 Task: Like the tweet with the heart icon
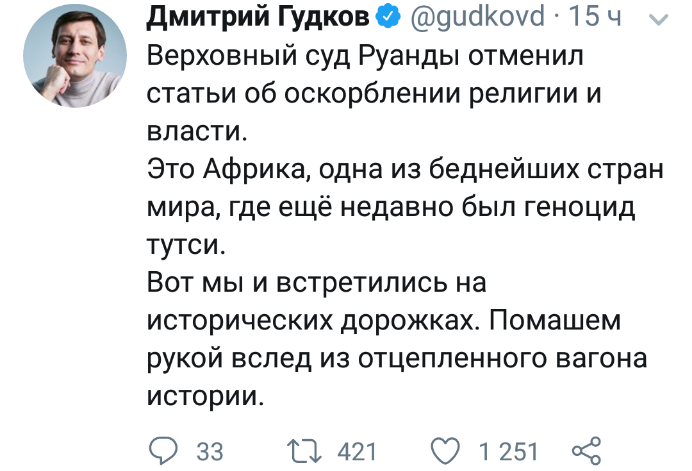tap(448, 449)
